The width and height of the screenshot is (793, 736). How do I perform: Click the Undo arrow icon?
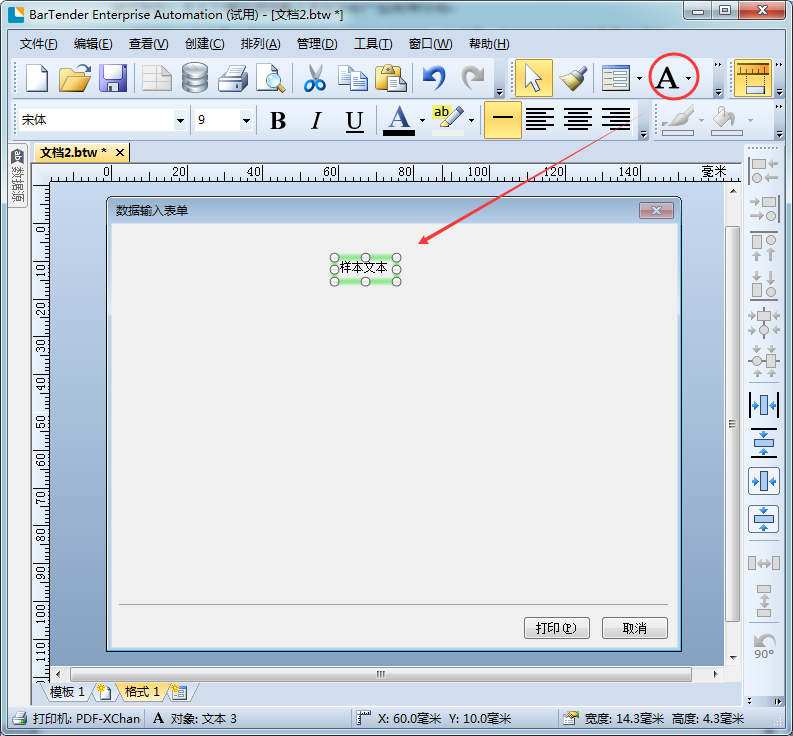pos(433,78)
